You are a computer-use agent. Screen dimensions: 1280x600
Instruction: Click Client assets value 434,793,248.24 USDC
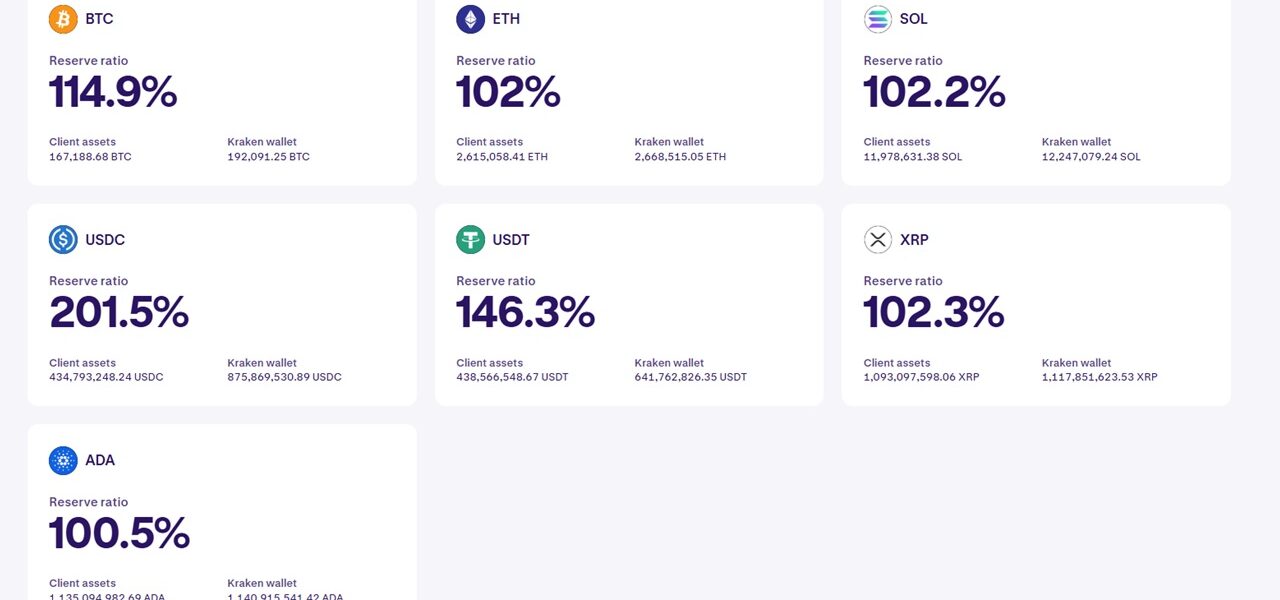tap(106, 378)
